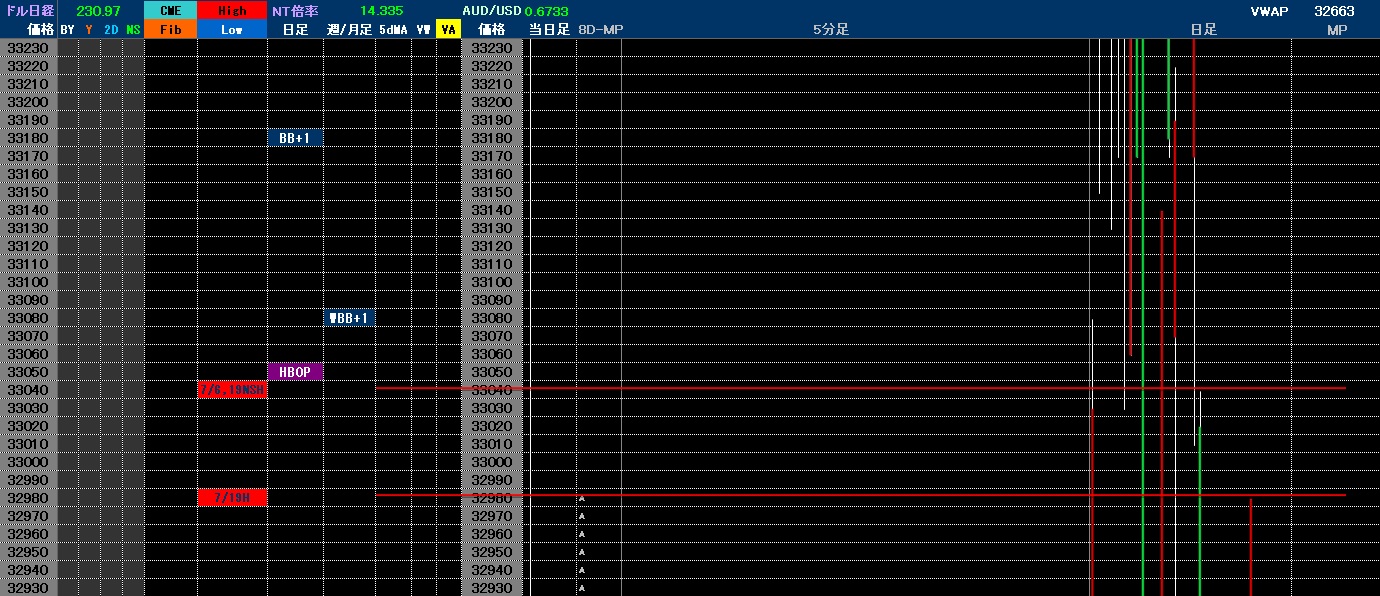Viewport: 1380px width, 596px height.
Task: Click the MP header at far right
Action: [1337, 30]
